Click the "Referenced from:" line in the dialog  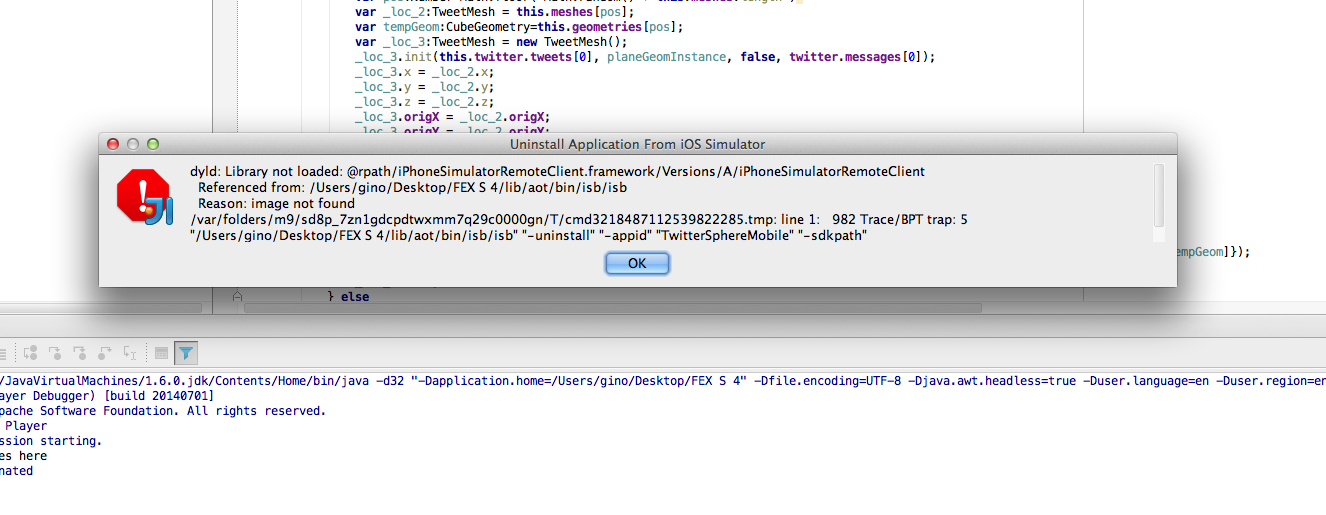412,188
